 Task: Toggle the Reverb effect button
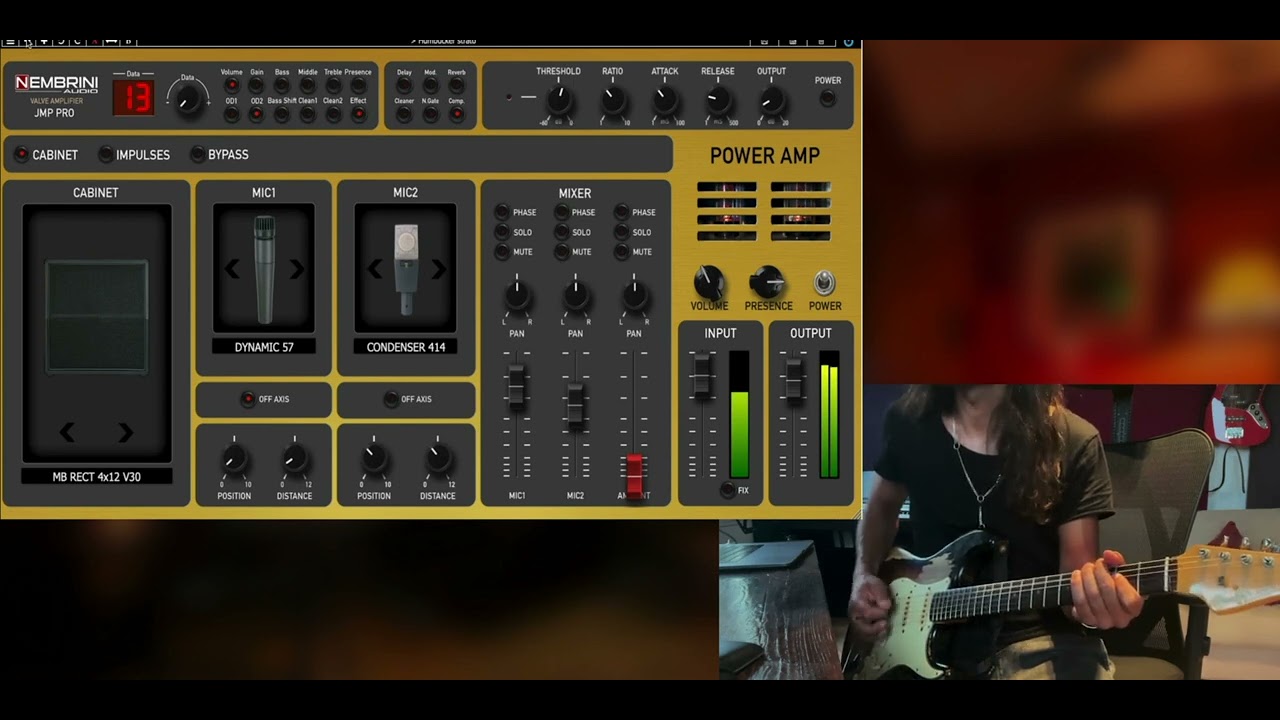coord(456,86)
